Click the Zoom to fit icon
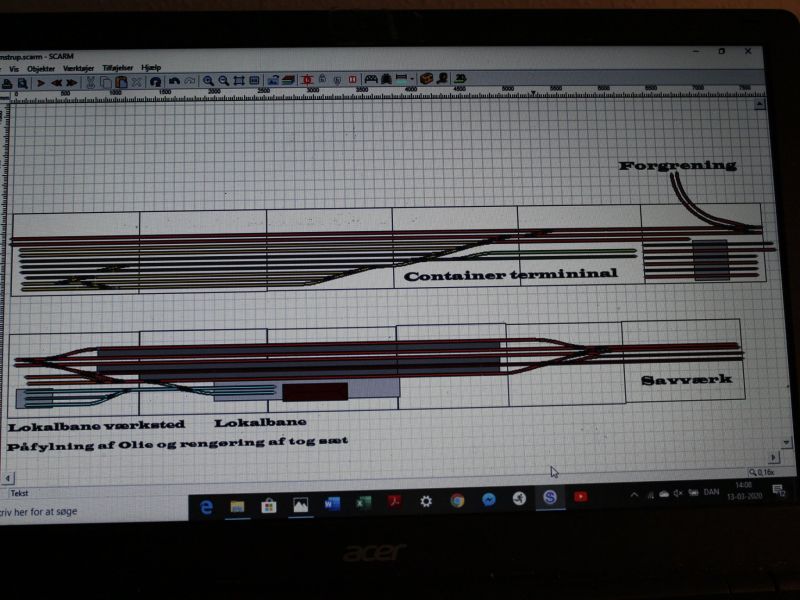This screenshot has height=600, width=800. point(239,81)
